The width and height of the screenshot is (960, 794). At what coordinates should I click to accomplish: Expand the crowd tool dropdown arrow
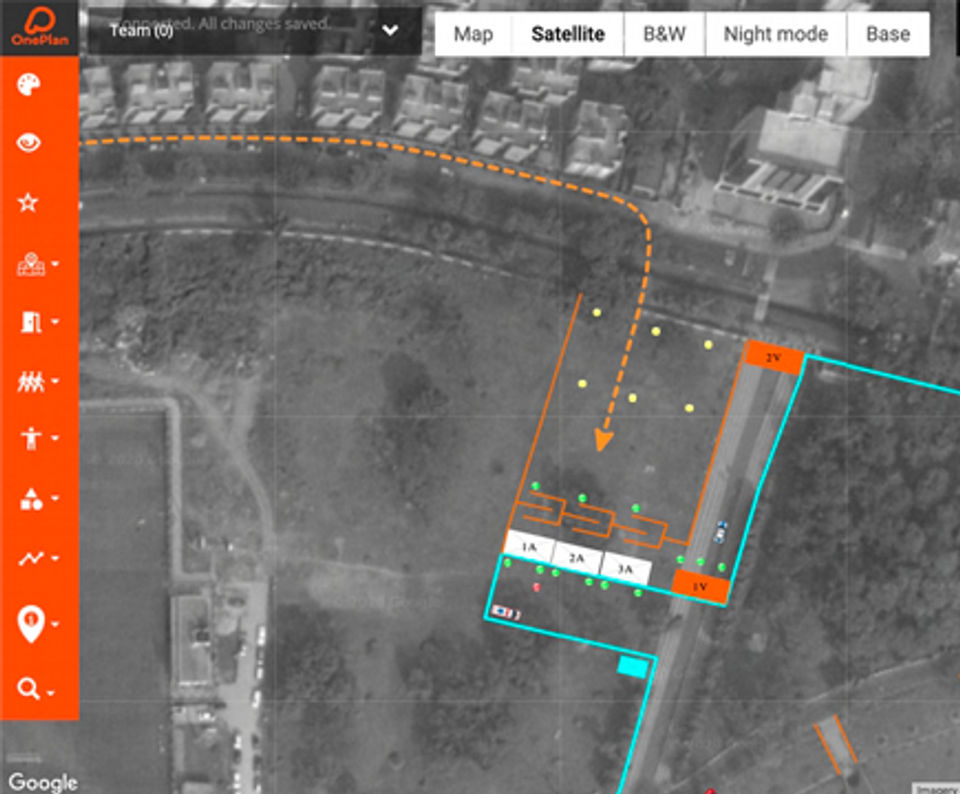click(55, 381)
